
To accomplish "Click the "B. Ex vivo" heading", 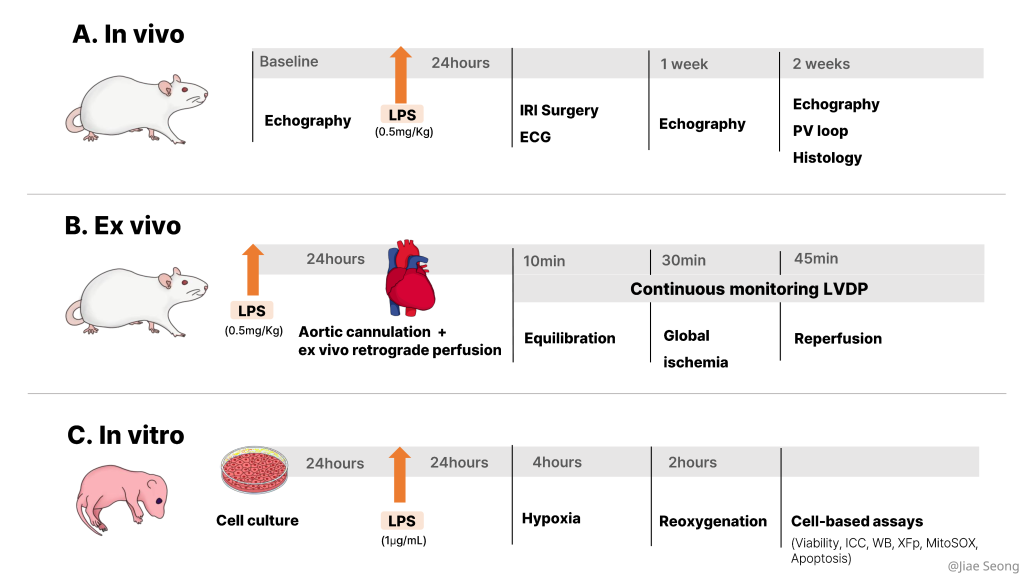I will [123, 226].
